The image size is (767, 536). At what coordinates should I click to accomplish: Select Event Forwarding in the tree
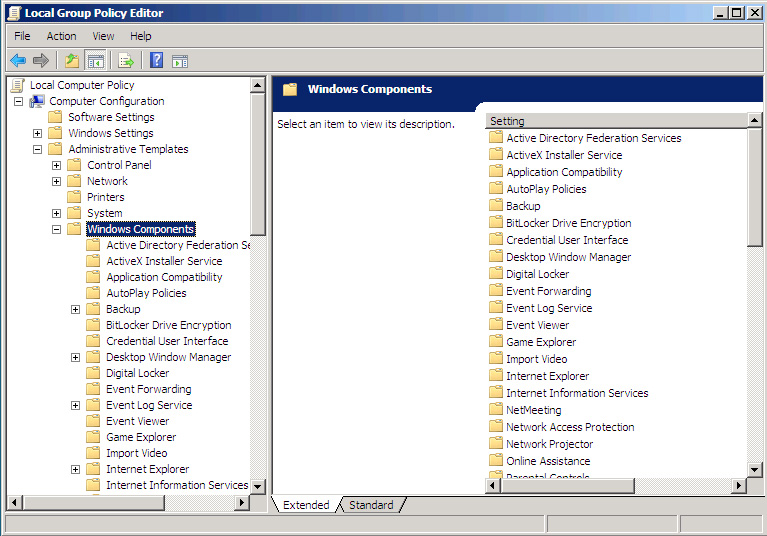pos(149,389)
